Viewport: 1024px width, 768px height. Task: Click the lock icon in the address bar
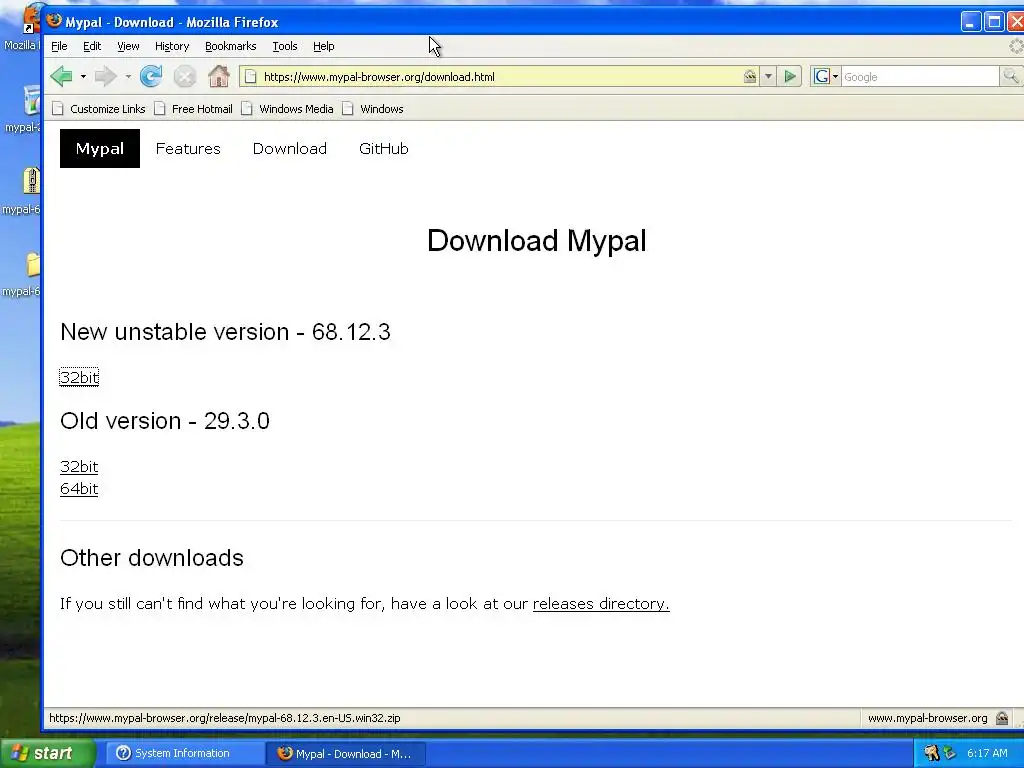coord(750,76)
